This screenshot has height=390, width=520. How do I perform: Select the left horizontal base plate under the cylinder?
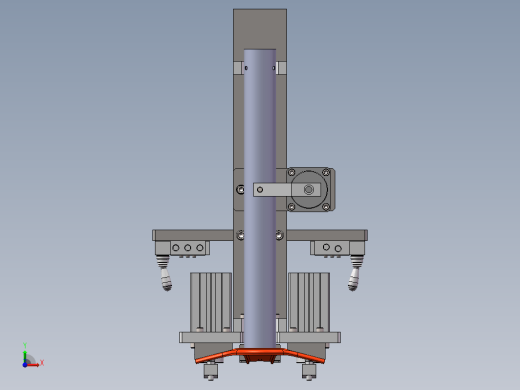pyautogui.click(x=211, y=337)
